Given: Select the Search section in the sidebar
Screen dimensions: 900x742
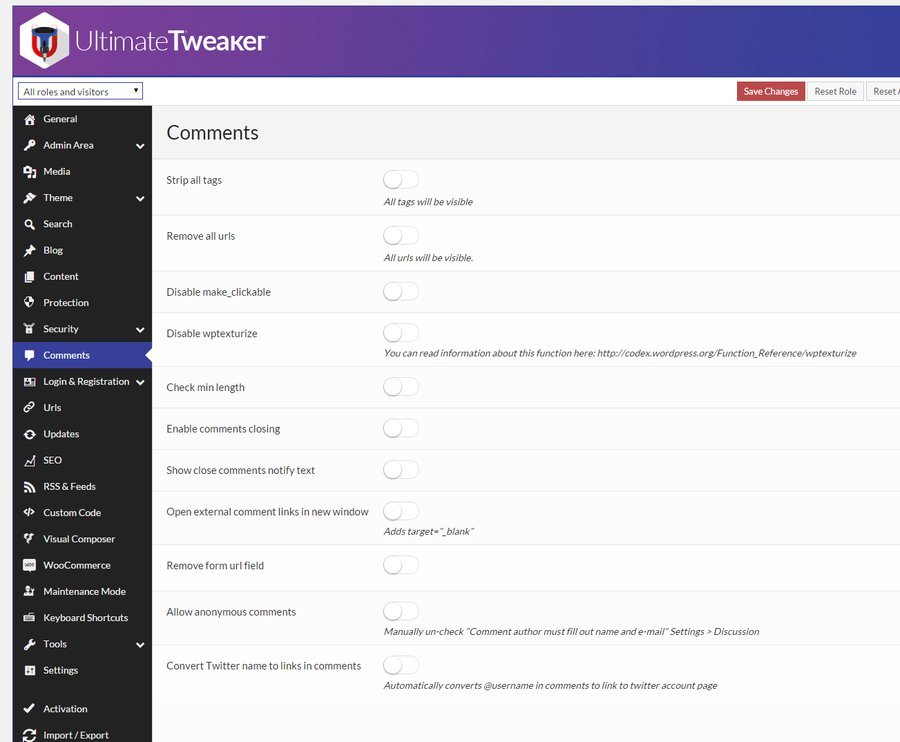Looking at the screenshot, I should [55, 223].
